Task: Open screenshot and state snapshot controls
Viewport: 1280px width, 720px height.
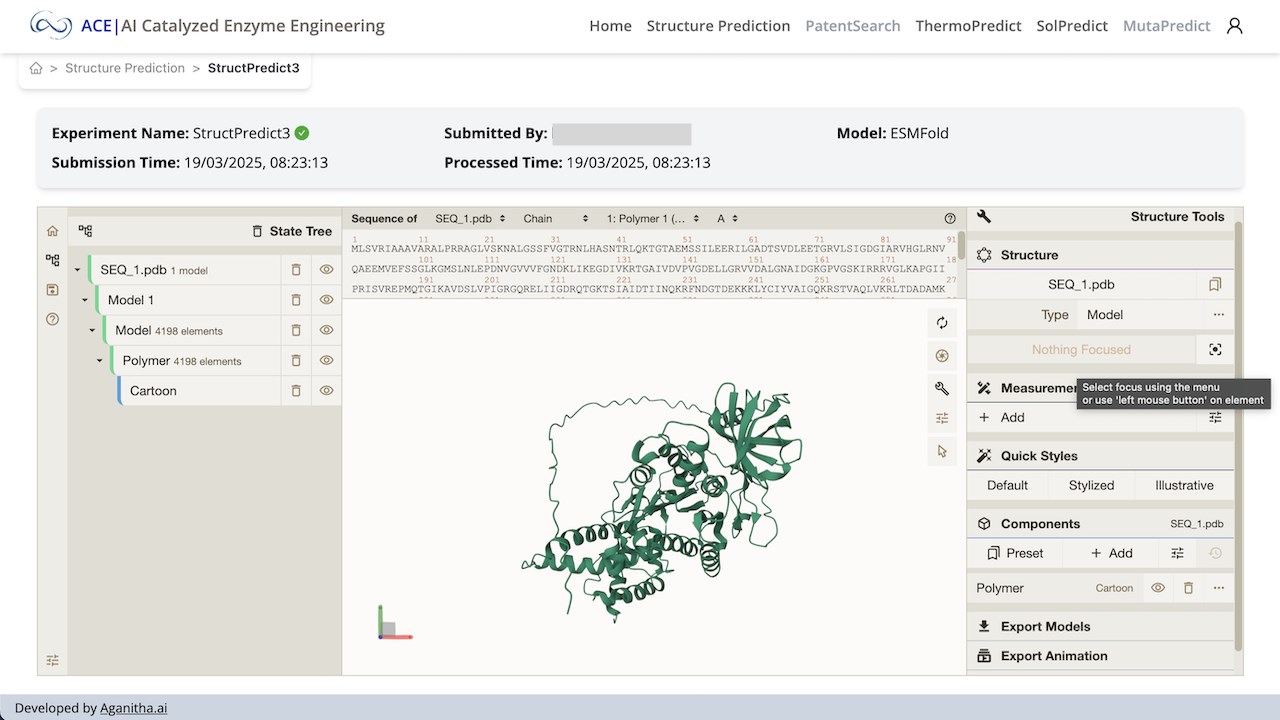Action: pyautogui.click(x=941, y=356)
